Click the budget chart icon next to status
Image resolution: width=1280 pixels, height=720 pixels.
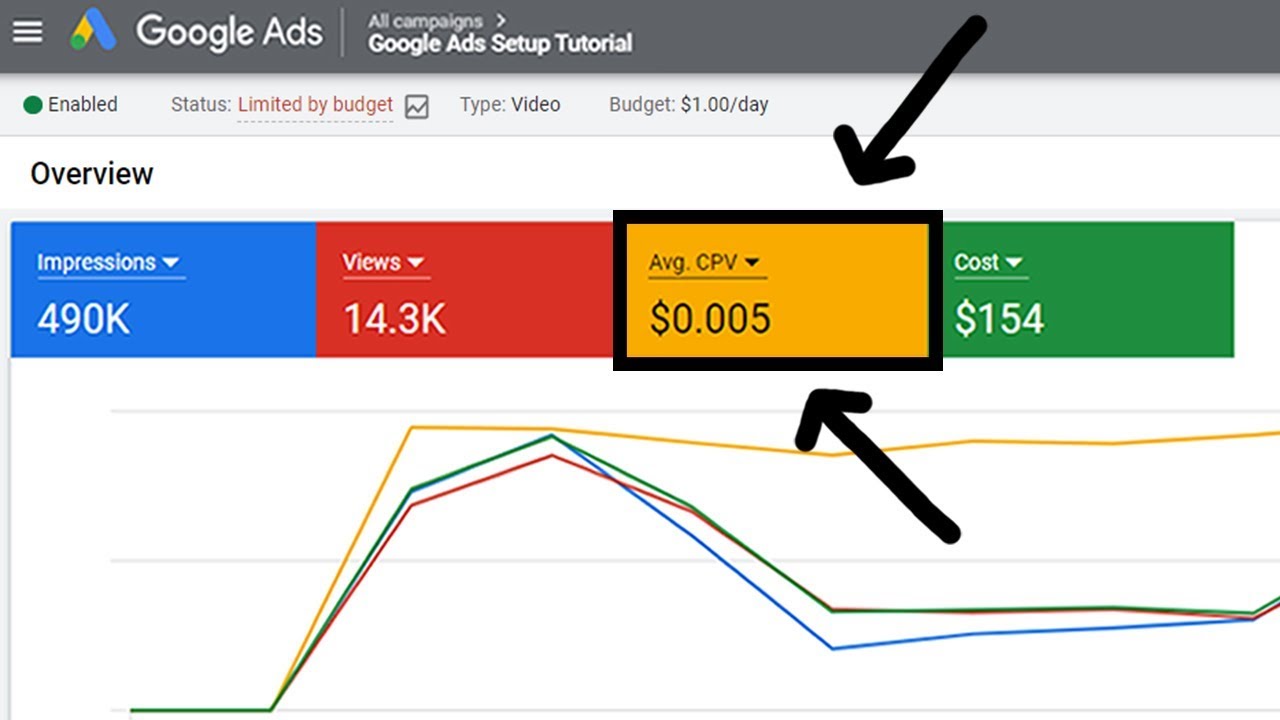417,106
